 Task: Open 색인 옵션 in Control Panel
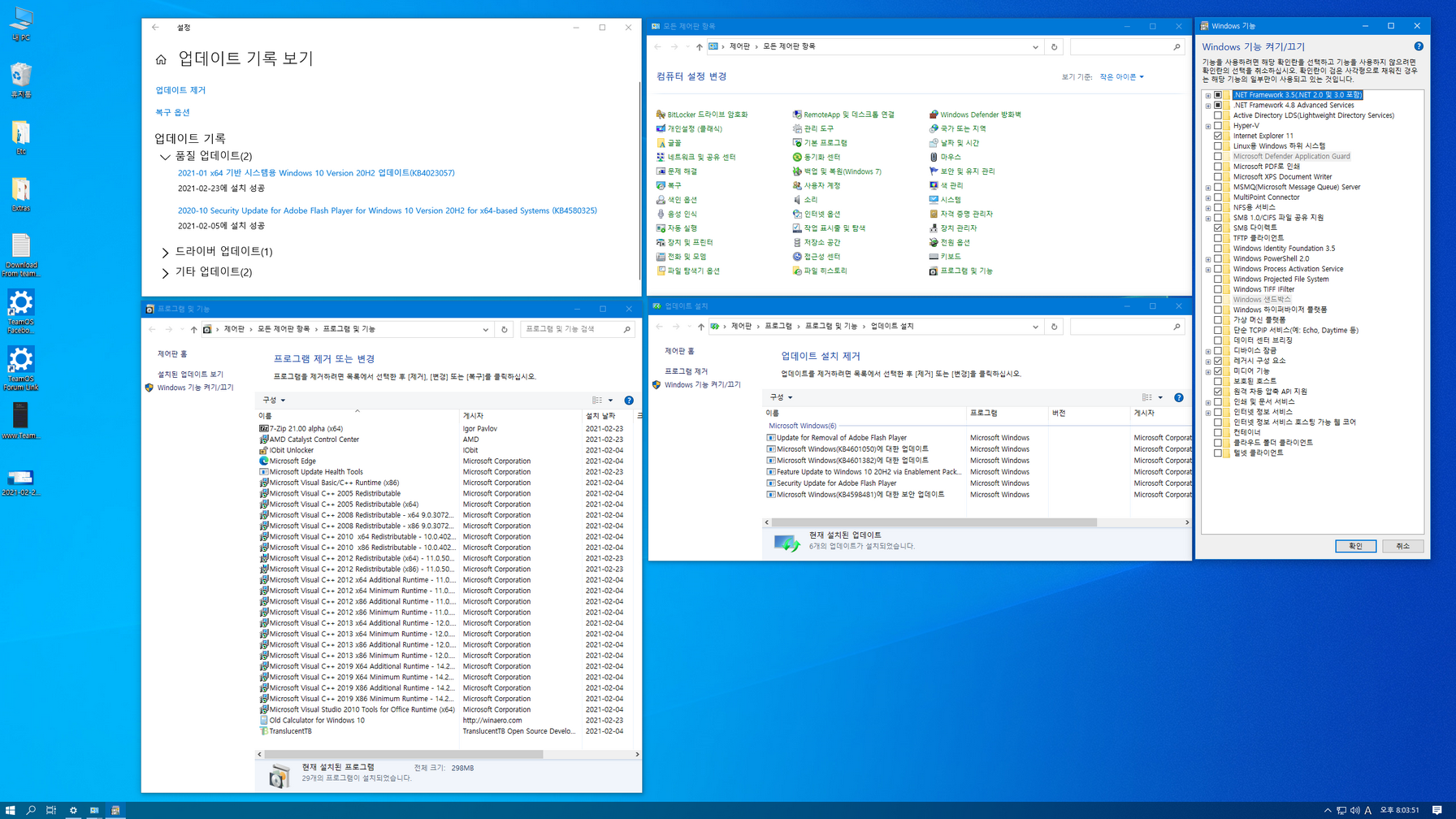(x=677, y=200)
